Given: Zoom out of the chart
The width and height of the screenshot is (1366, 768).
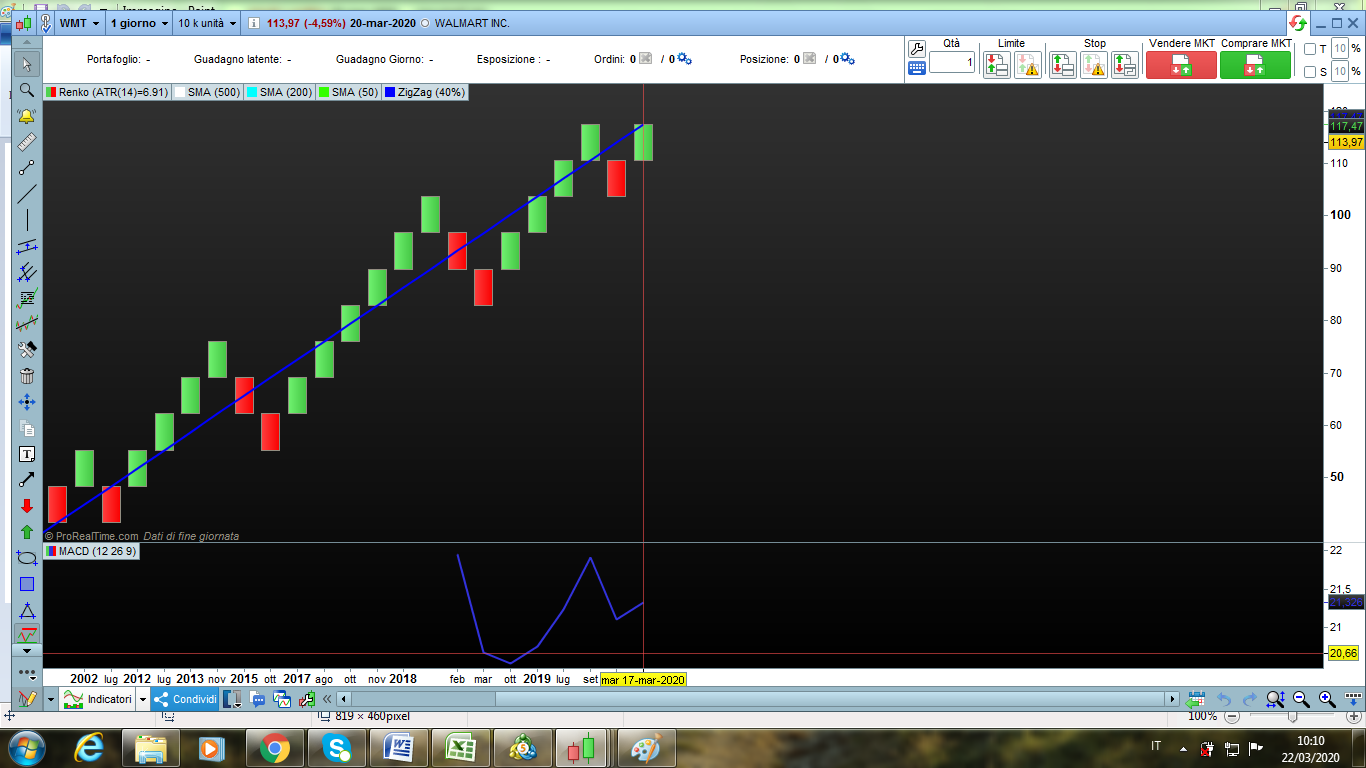Looking at the screenshot, I should [x=1301, y=699].
